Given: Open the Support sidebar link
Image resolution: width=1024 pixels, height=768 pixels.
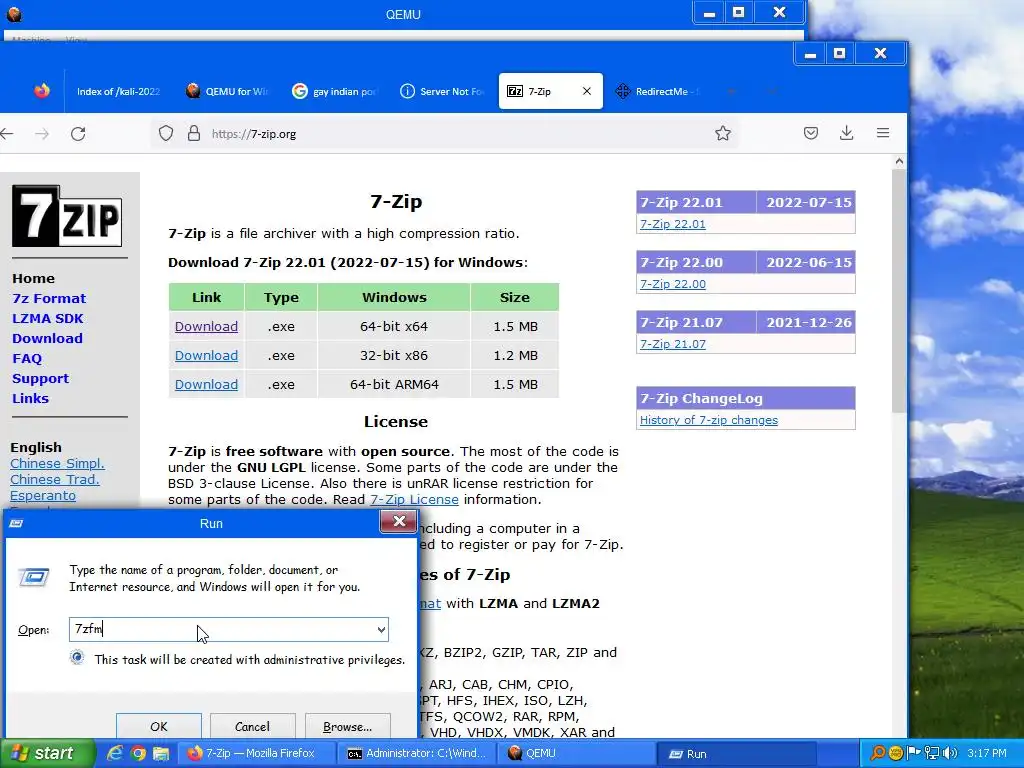Looking at the screenshot, I should [x=40, y=379].
